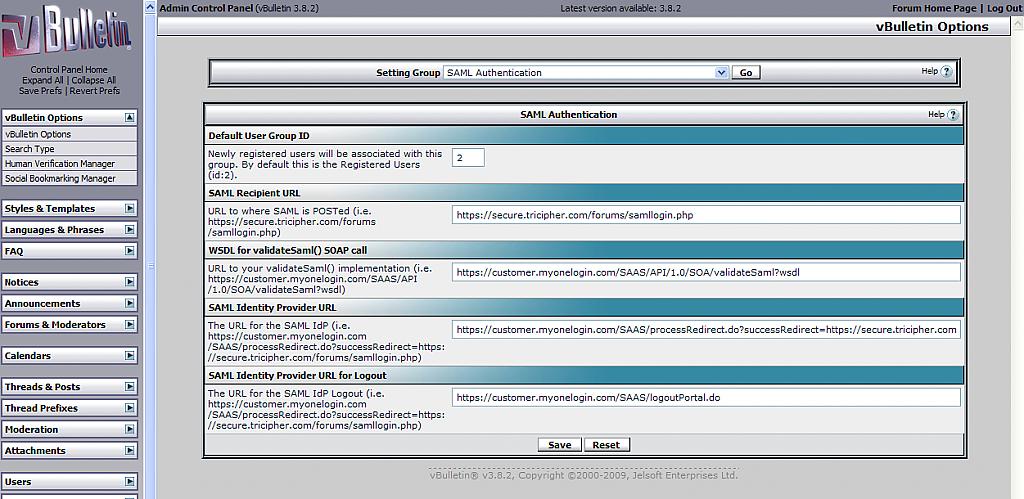
Task: Expand the Announcements section arrow
Action: [x=130, y=304]
